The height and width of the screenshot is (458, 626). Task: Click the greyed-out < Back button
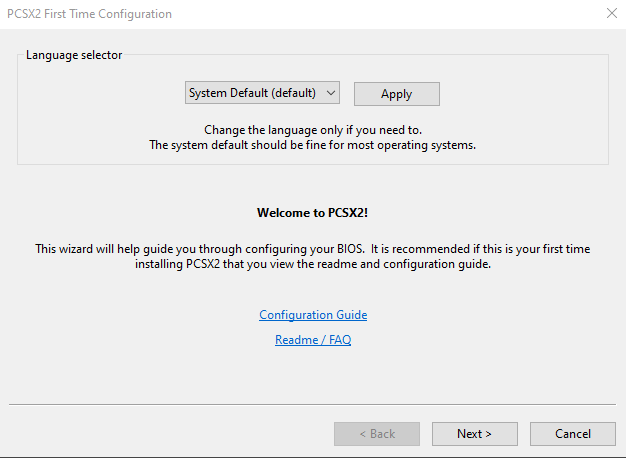pyautogui.click(x=375, y=434)
